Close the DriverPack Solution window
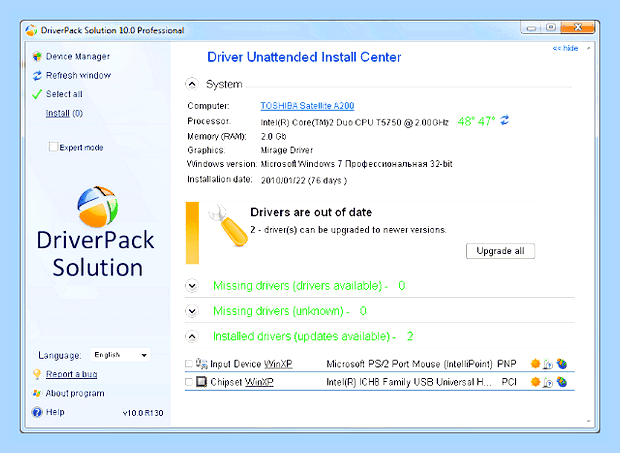This screenshot has height=453, width=620. pos(578,27)
